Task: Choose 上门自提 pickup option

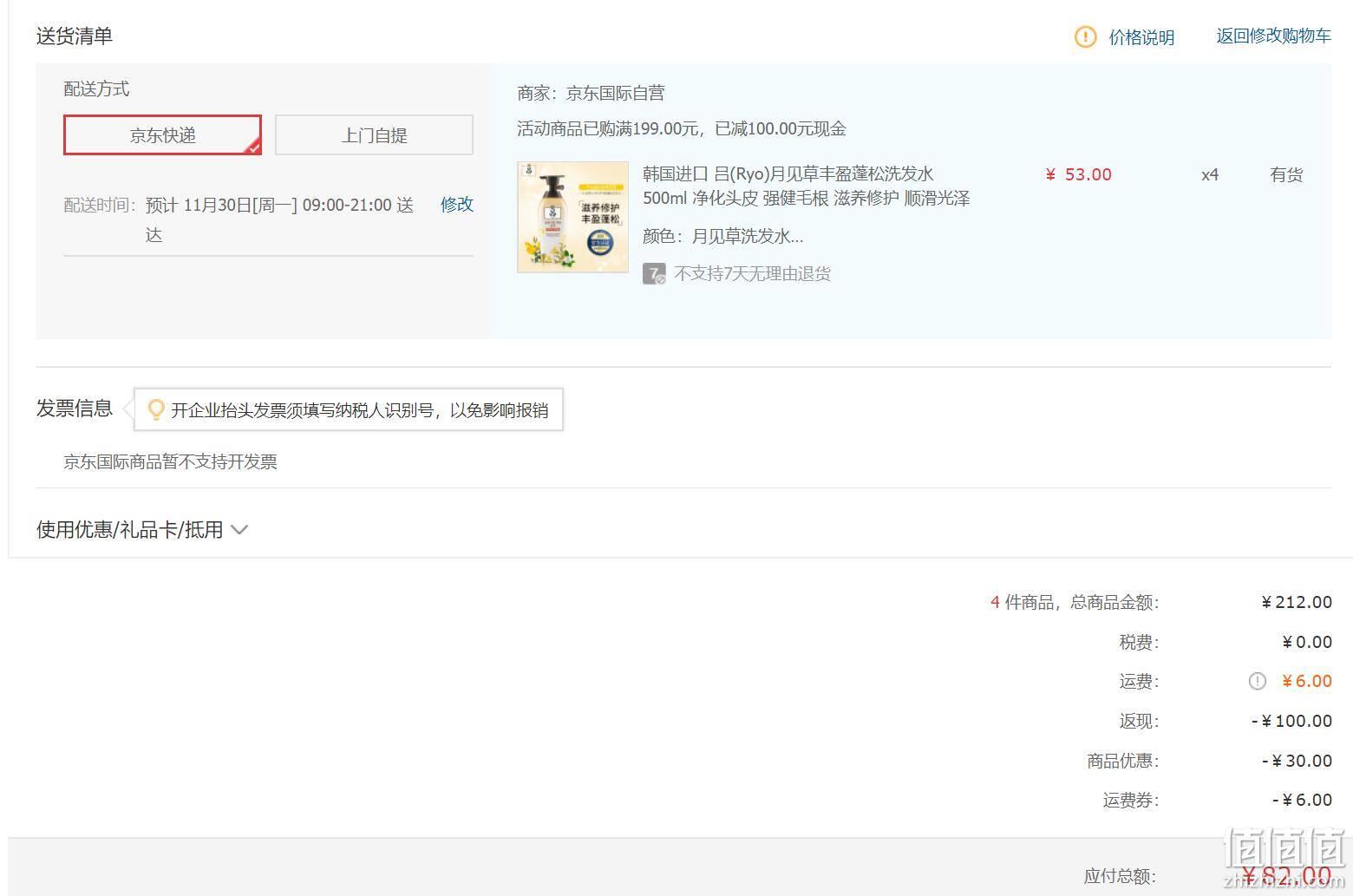Action: [x=374, y=135]
